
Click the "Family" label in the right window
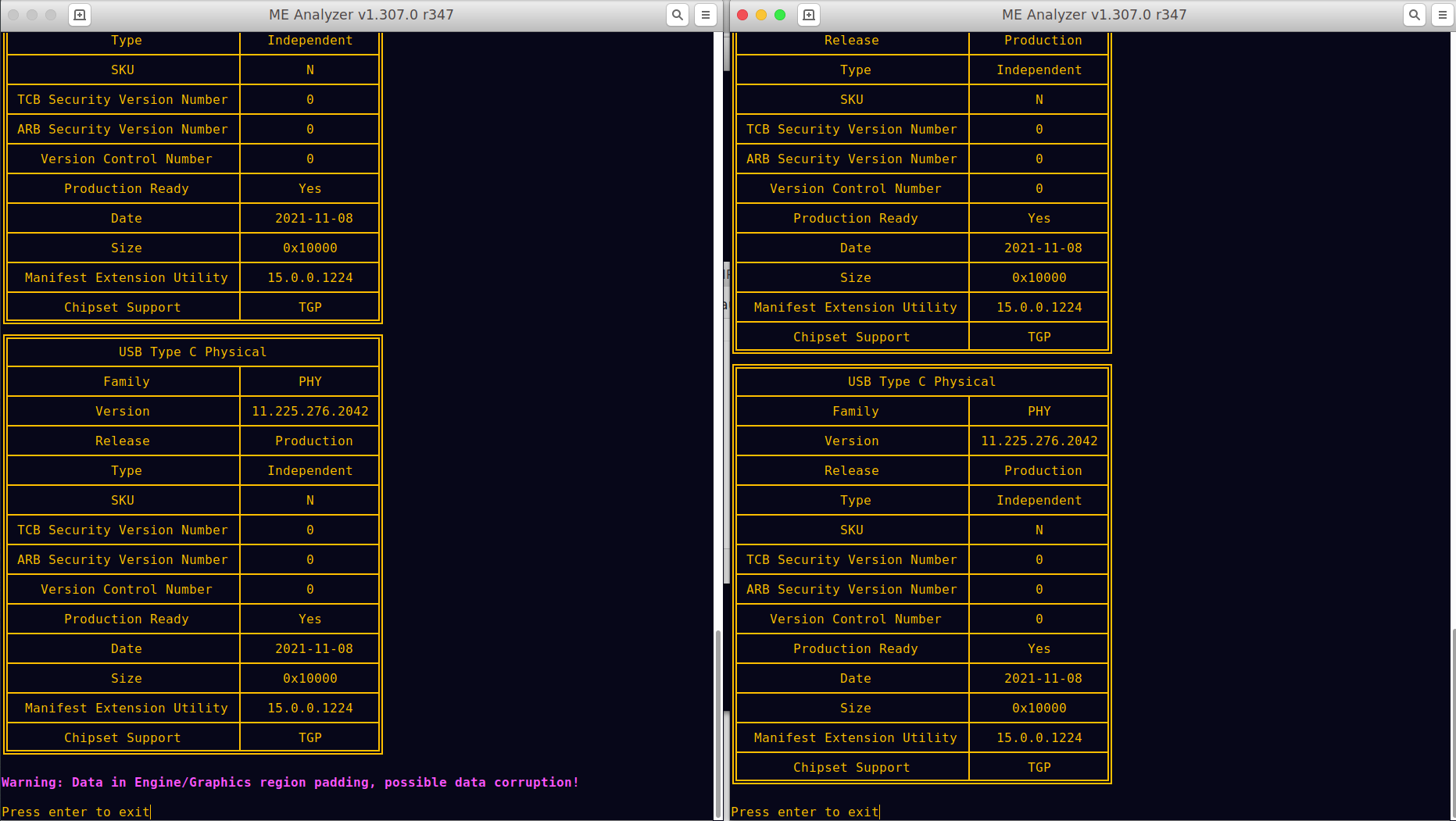pos(856,411)
